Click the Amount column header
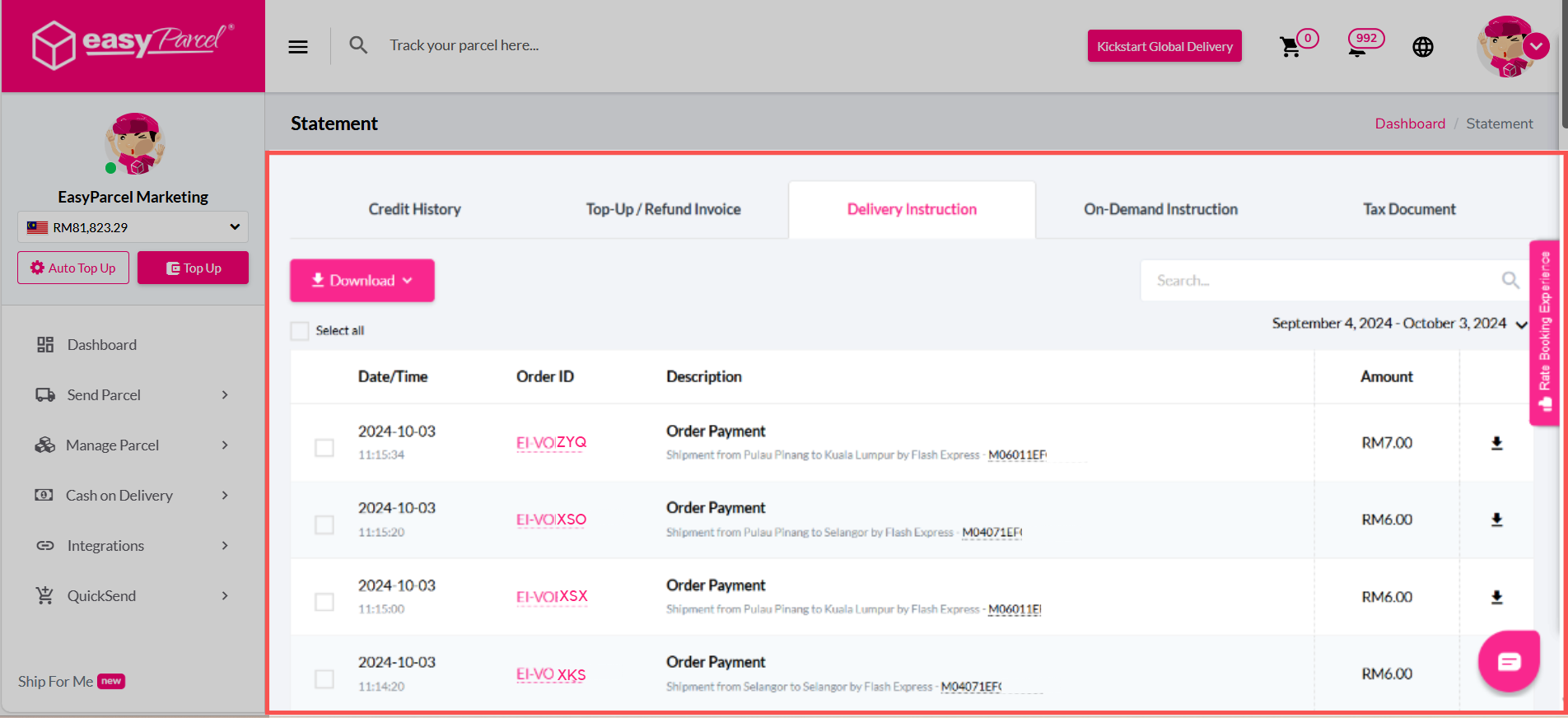Screen dimensions: 1568x718 click(x=1387, y=376)
